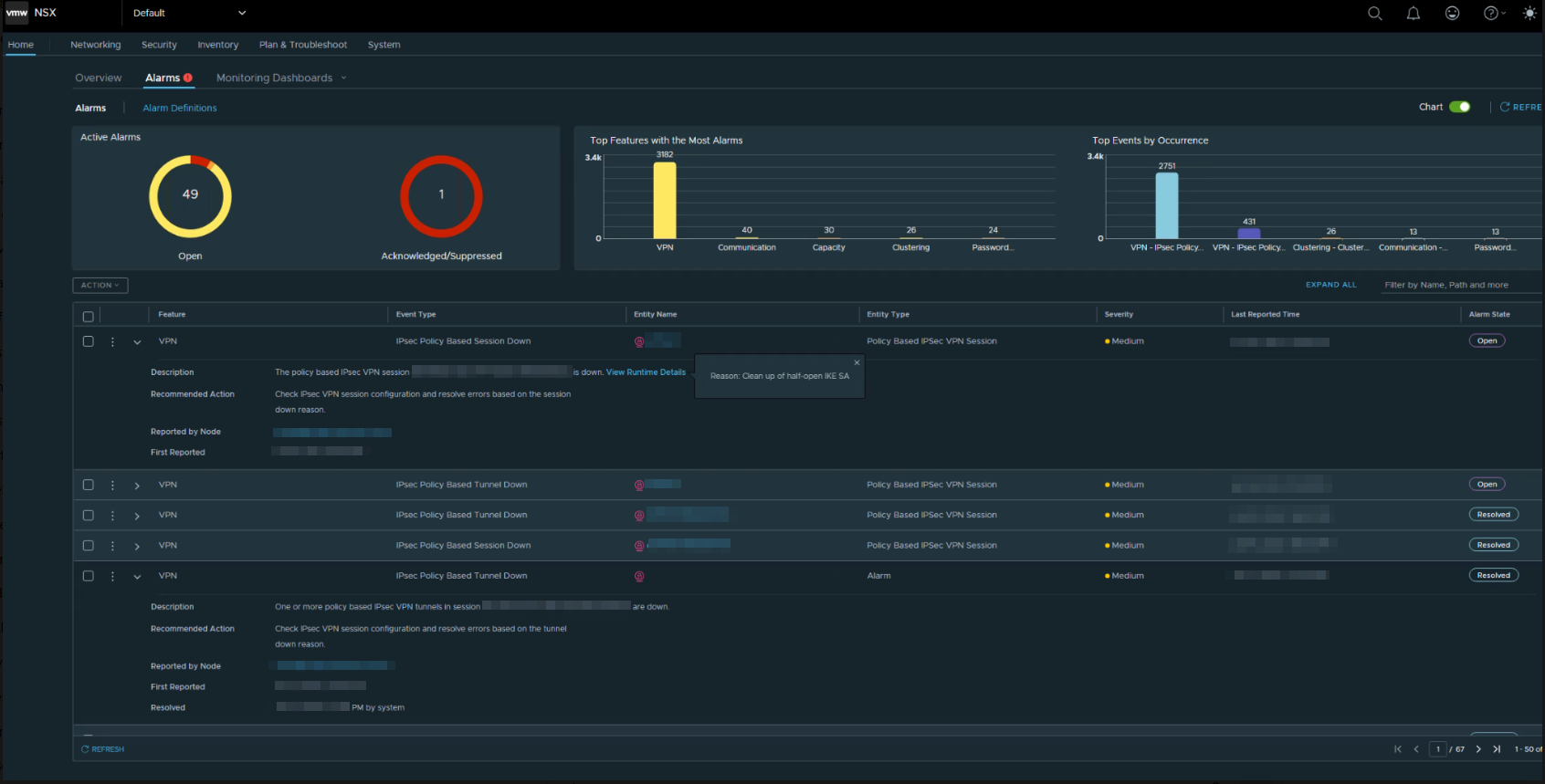Open the Monitoring Dashboards dropdown

pyautogui.click(x=281, y=78)
